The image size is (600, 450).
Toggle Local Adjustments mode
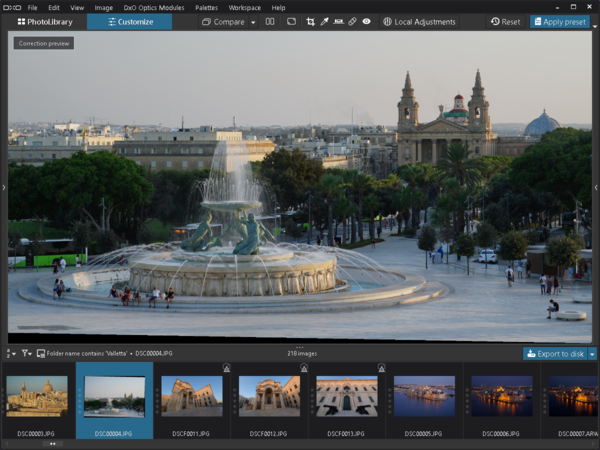(418, 21)
